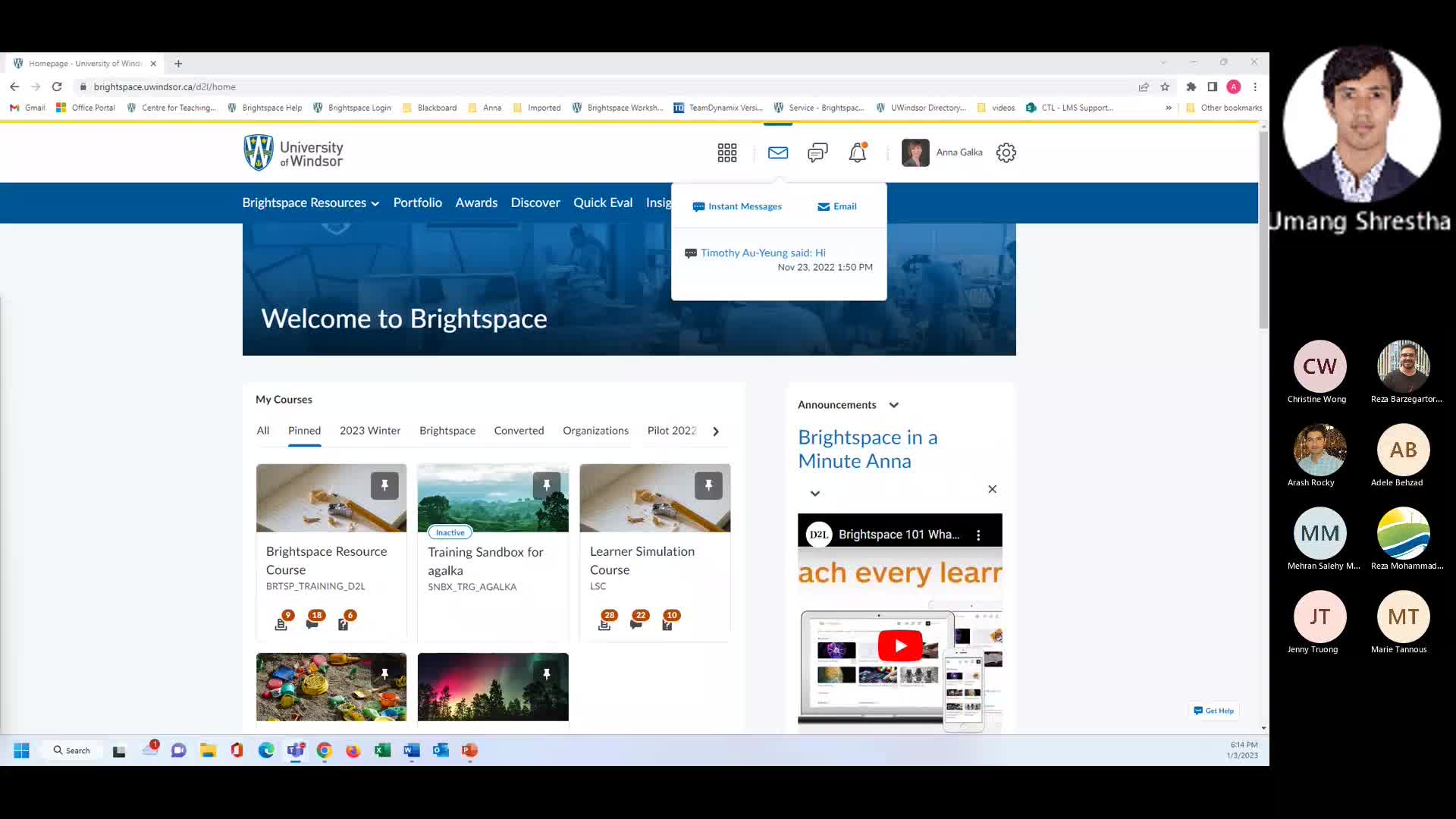This screenshot has width=1456, height=819.
Task: Click the address bar URL field
Action: [x=607, y=86]
